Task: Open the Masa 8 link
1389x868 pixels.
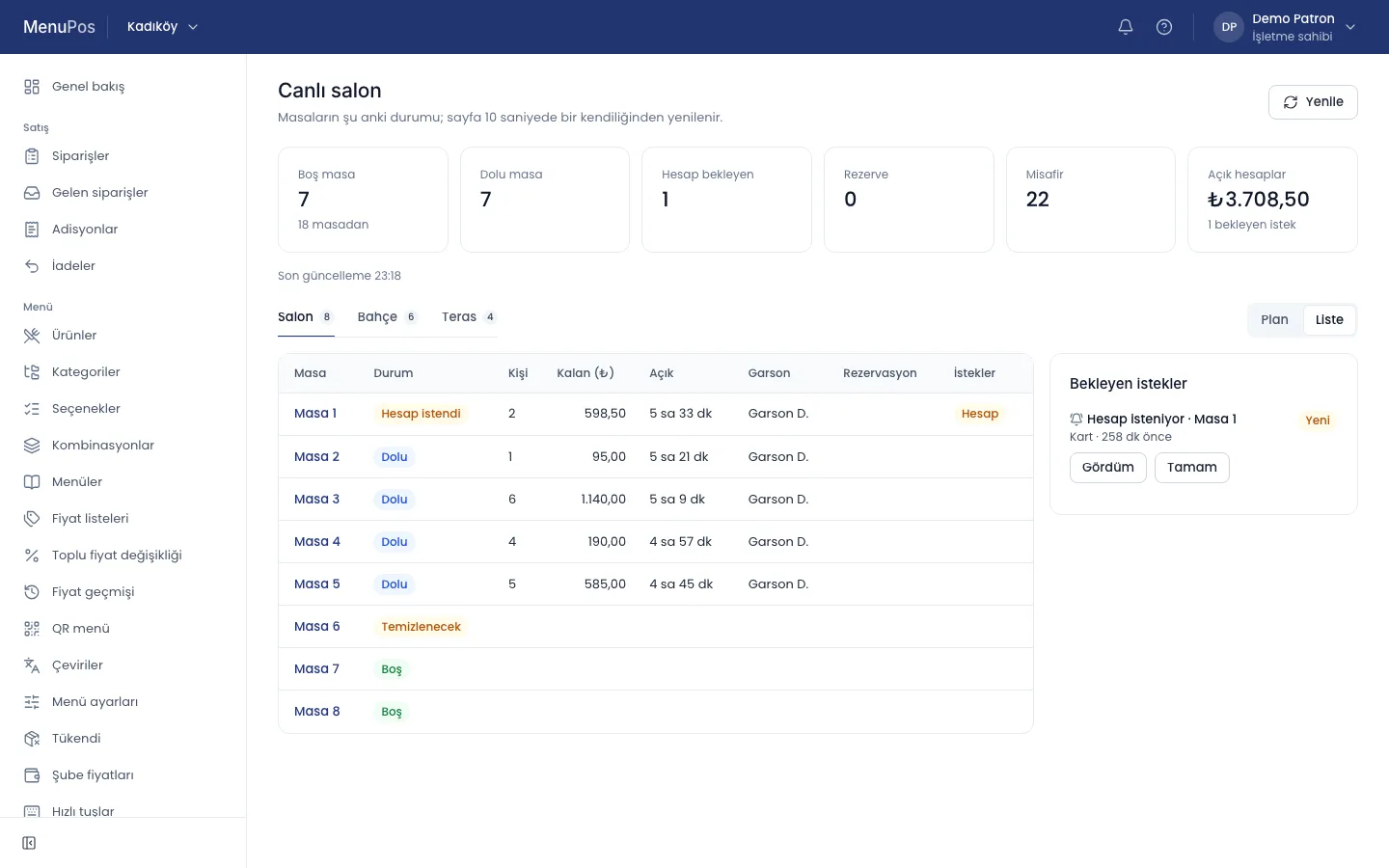Action: [x=317, y=712]
